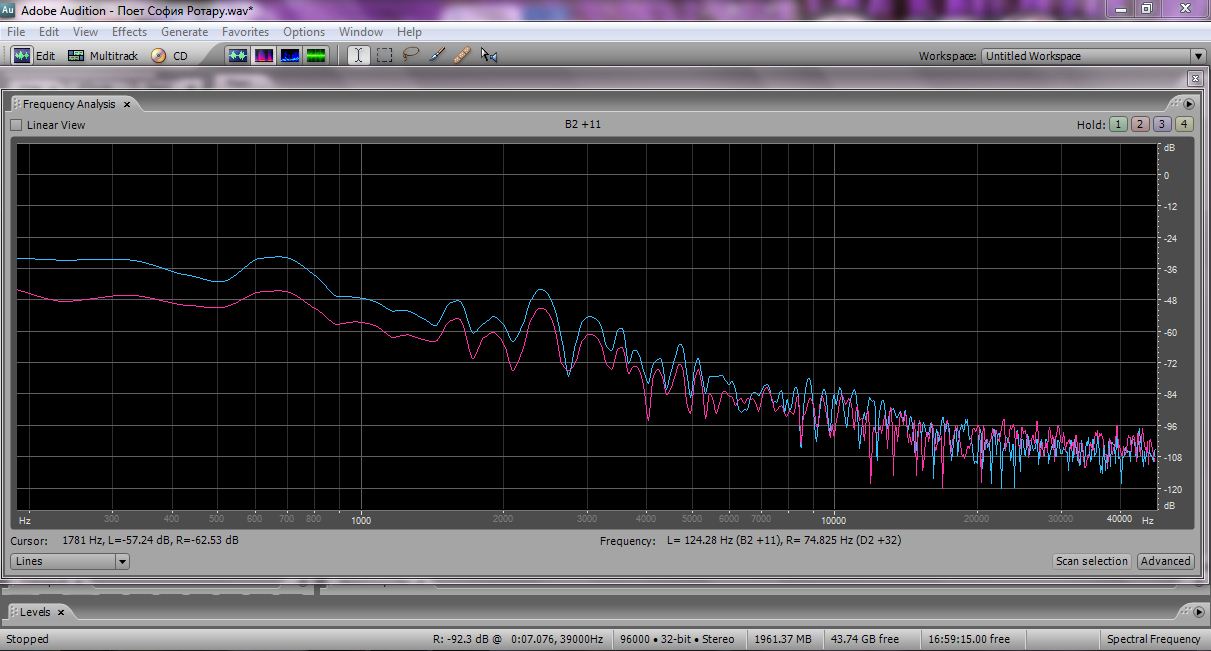Select the Spot Healing Brush tool
1211x651 pixels.
point(462,56)
